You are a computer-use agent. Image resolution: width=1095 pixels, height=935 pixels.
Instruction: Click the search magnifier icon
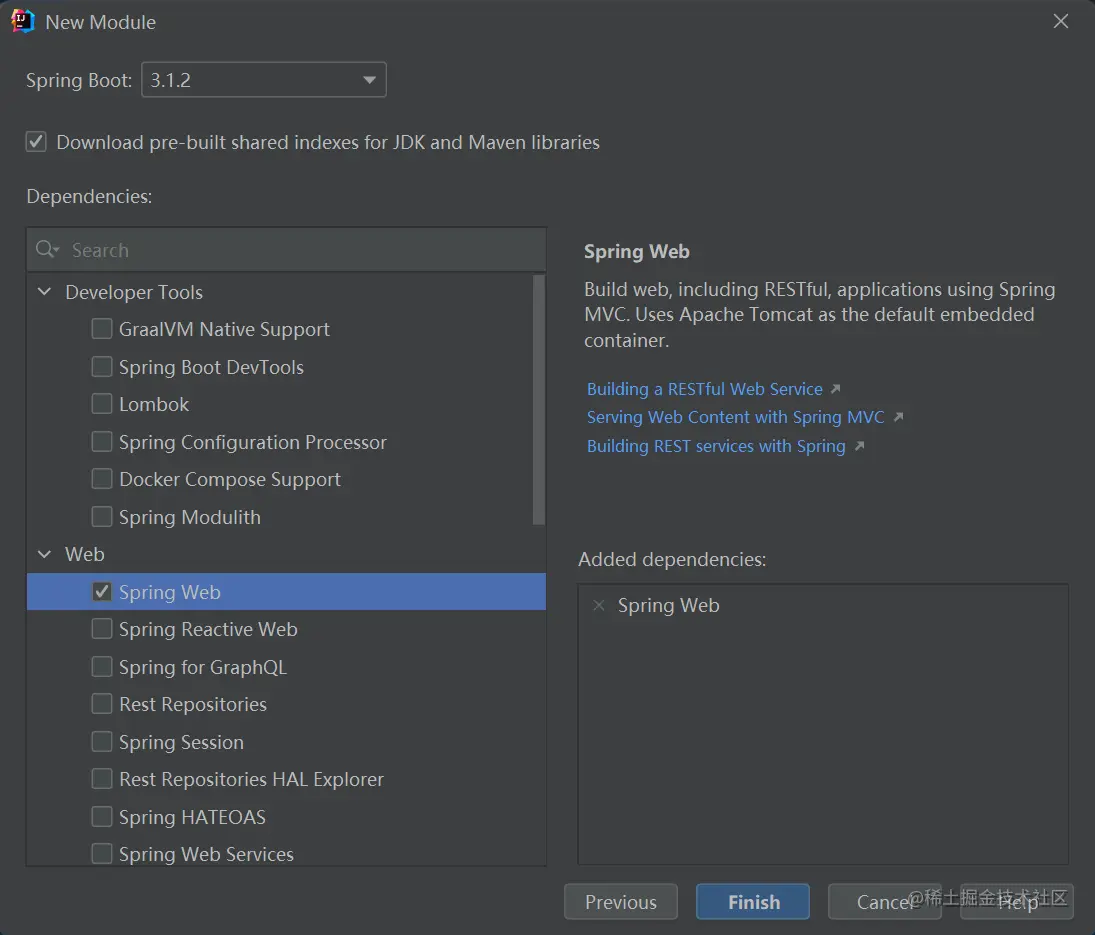click(x=47, y=249)
